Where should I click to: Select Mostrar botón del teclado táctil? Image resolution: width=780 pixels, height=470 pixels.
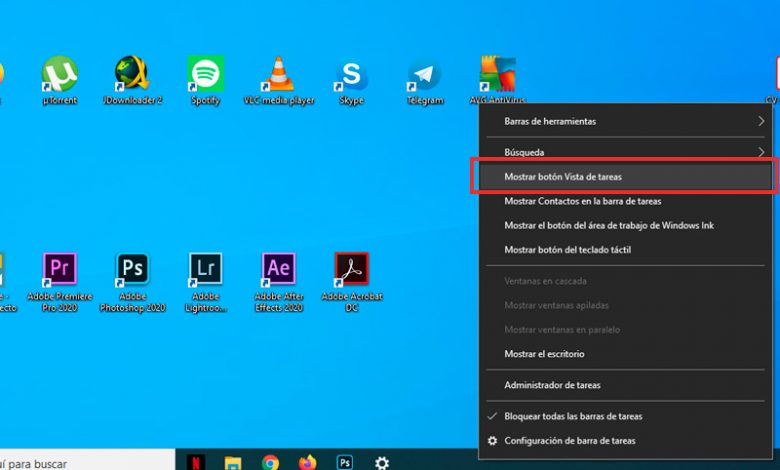click(x=625, y=250)
